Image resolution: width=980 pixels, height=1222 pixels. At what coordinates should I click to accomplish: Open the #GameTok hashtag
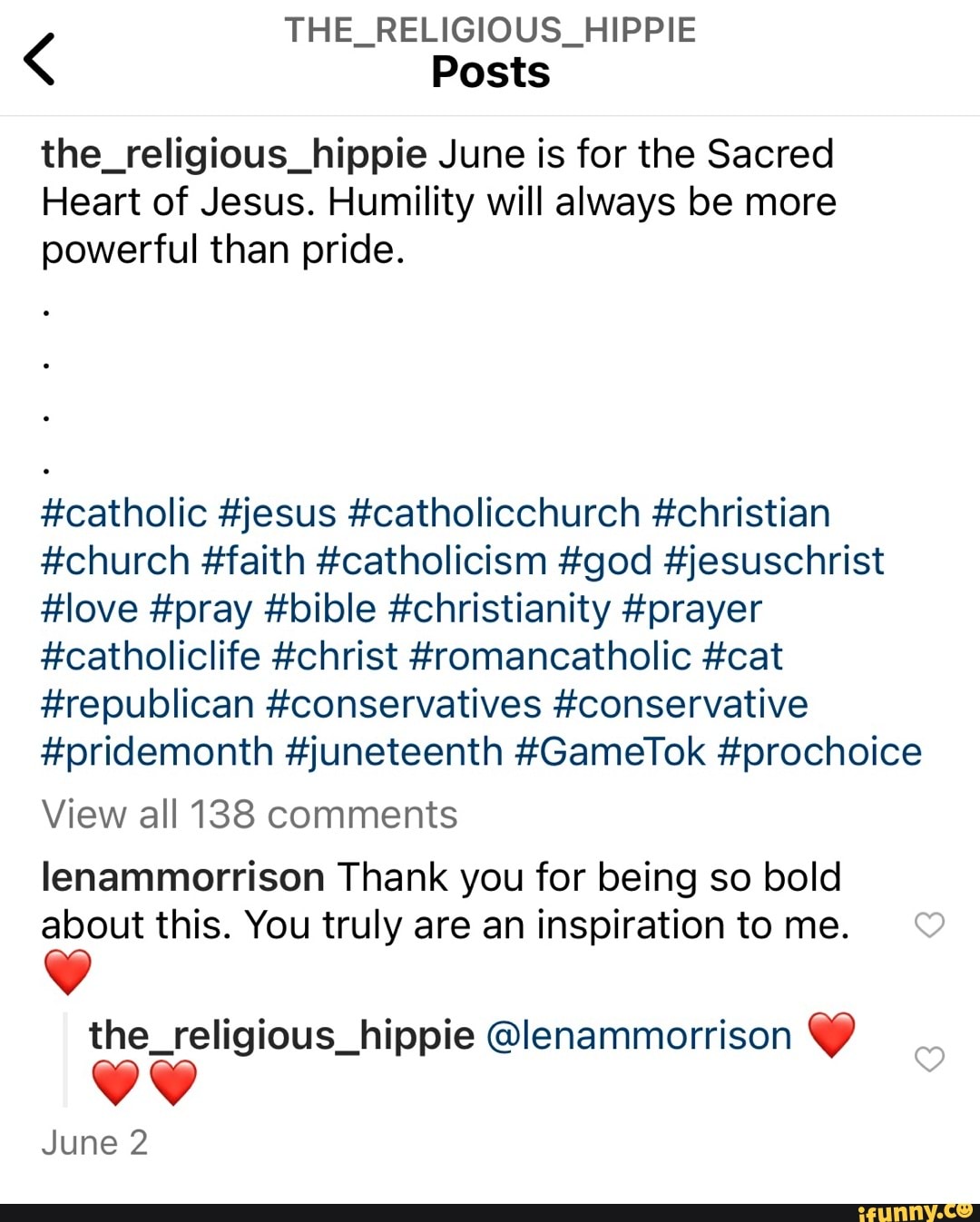click(x=609, y=752)
